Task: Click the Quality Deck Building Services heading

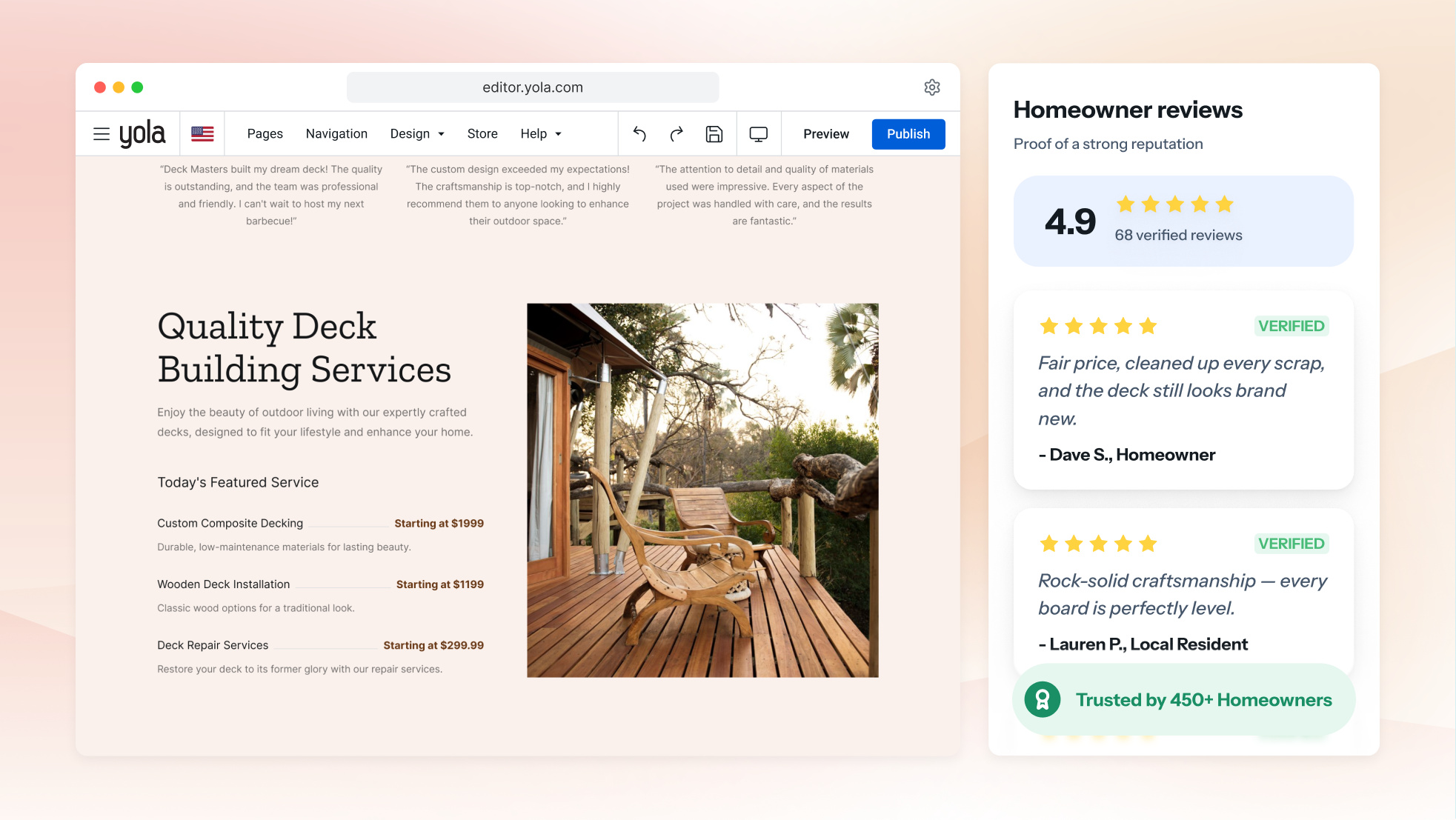Action: click(304, 347)
